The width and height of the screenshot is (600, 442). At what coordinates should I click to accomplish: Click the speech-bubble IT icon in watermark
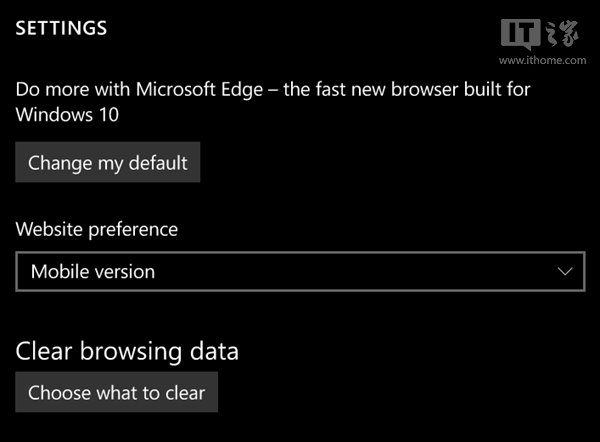(520, 34)
